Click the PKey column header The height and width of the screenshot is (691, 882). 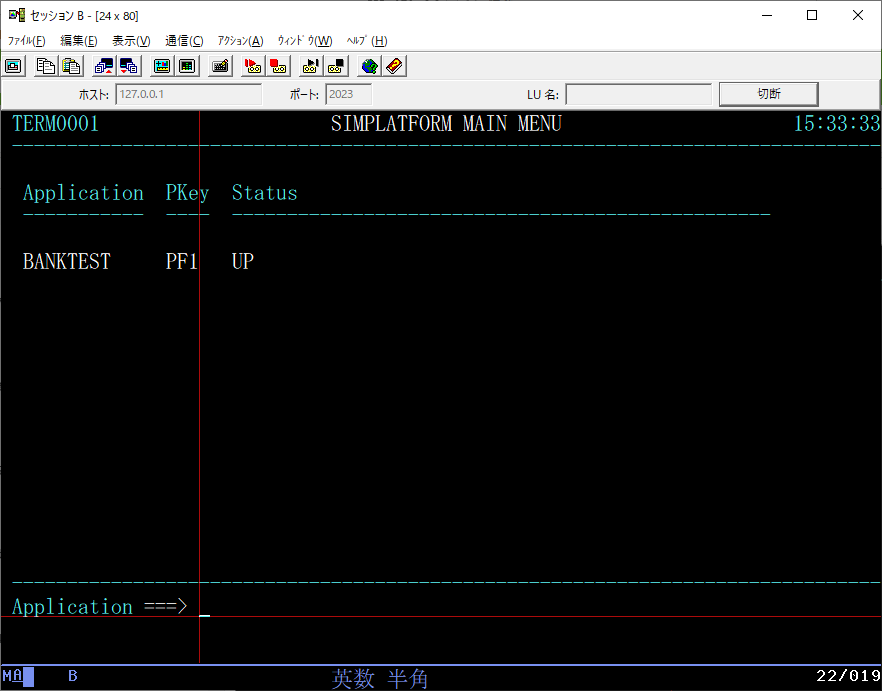187,192
